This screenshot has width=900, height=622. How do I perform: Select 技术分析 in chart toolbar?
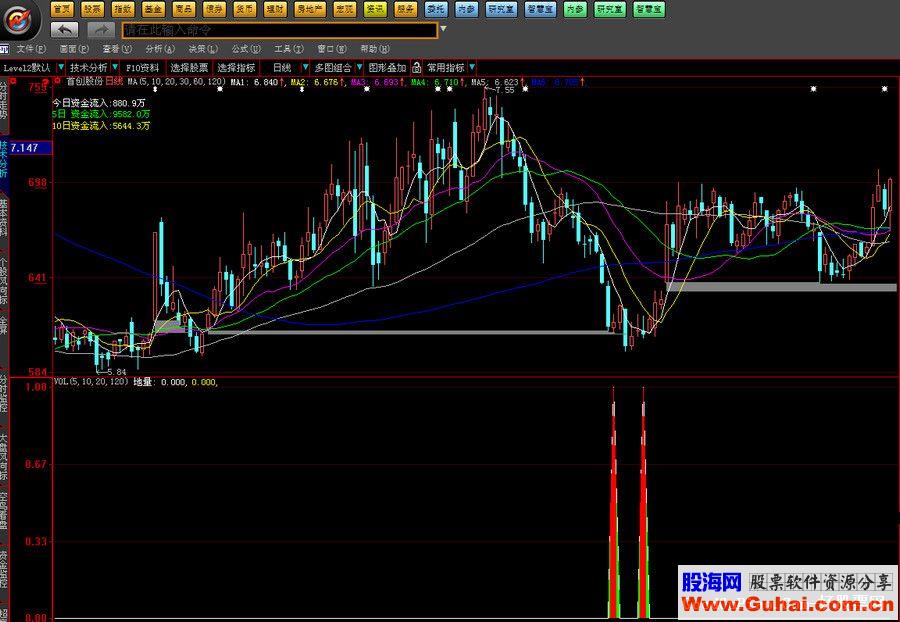coord(88,68)
